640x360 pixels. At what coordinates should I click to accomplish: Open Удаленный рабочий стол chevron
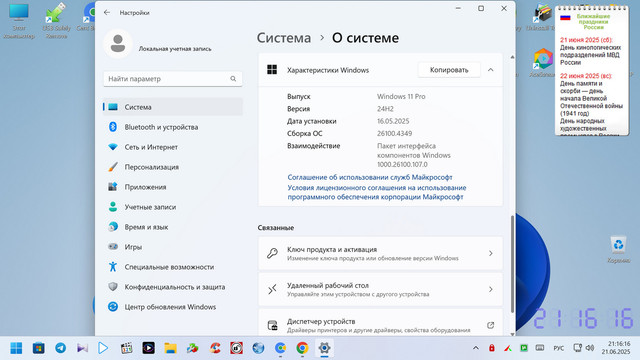pyautogui.click(x=491, y=289)
